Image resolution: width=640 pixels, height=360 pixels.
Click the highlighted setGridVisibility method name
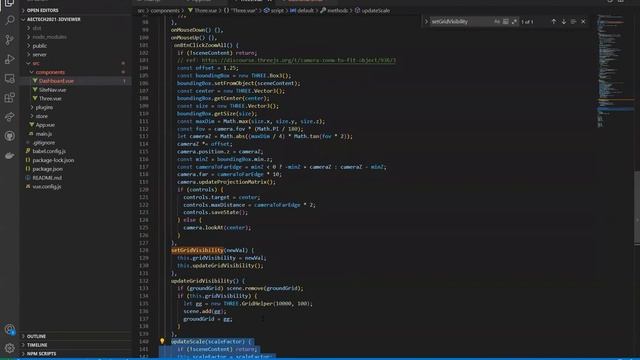(197, 250)
